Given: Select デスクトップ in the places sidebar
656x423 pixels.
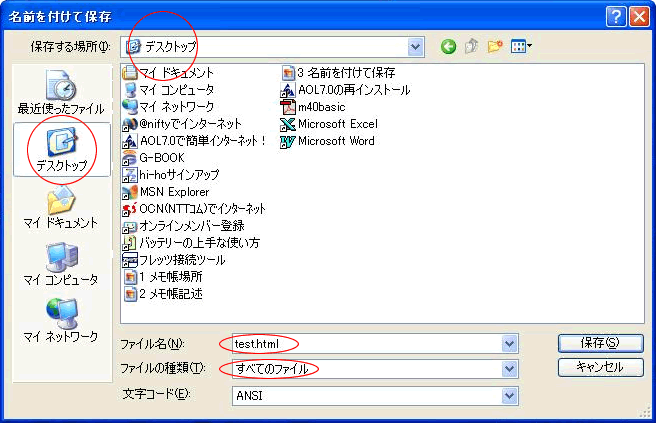Looking at the screenshot, I should (62, 150).
